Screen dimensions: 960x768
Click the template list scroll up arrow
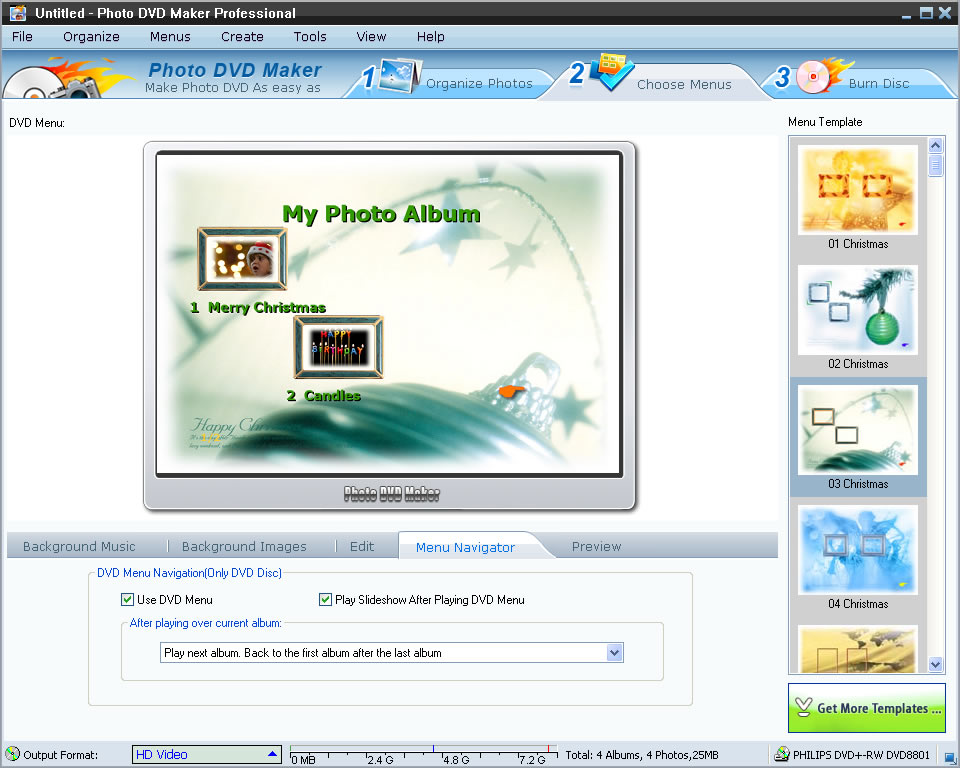[935, 145]
